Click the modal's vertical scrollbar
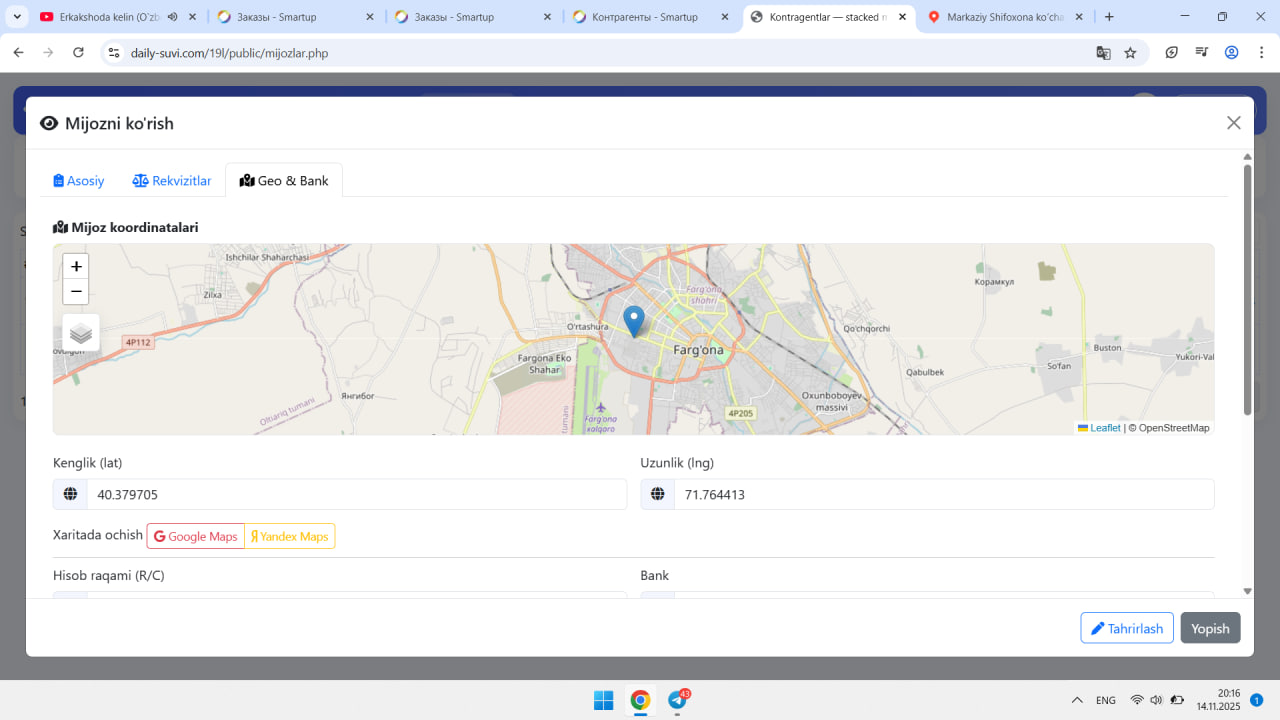The width and height of the screenshot is (1280, 720). pyautogui.click(x=1247, y=290)
